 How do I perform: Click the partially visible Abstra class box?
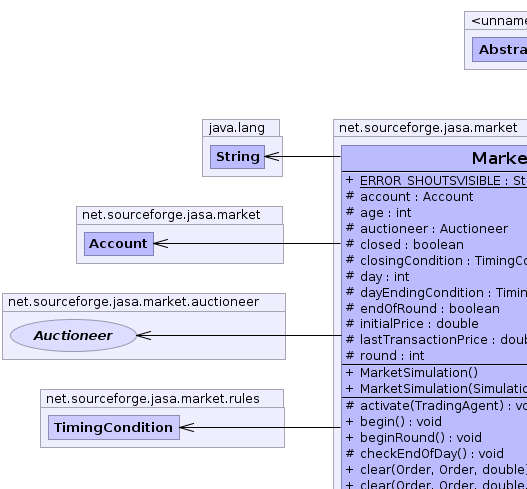click(499, 50)
